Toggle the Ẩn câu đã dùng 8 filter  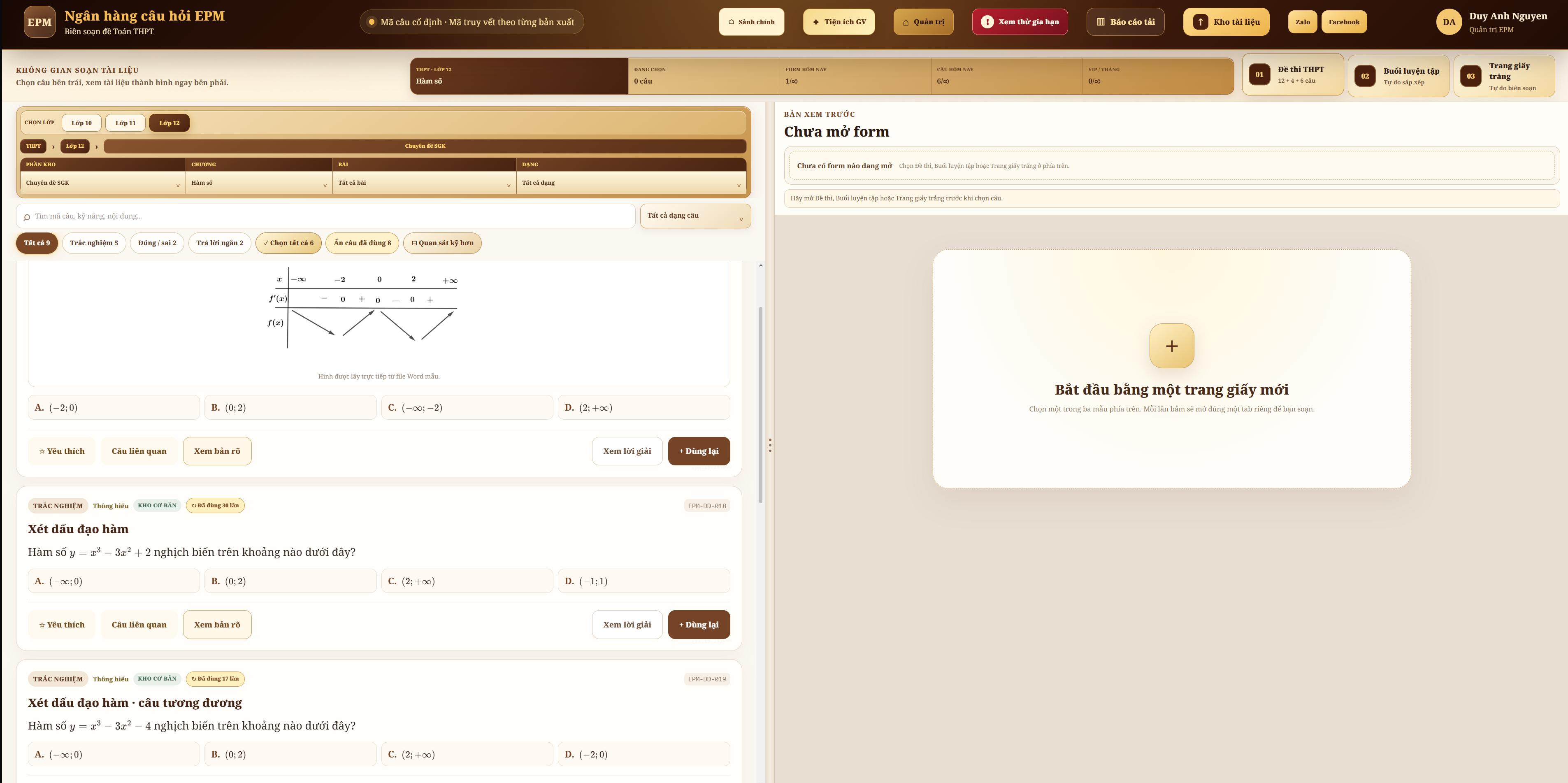pyautogui.click(x=362, y=243)
